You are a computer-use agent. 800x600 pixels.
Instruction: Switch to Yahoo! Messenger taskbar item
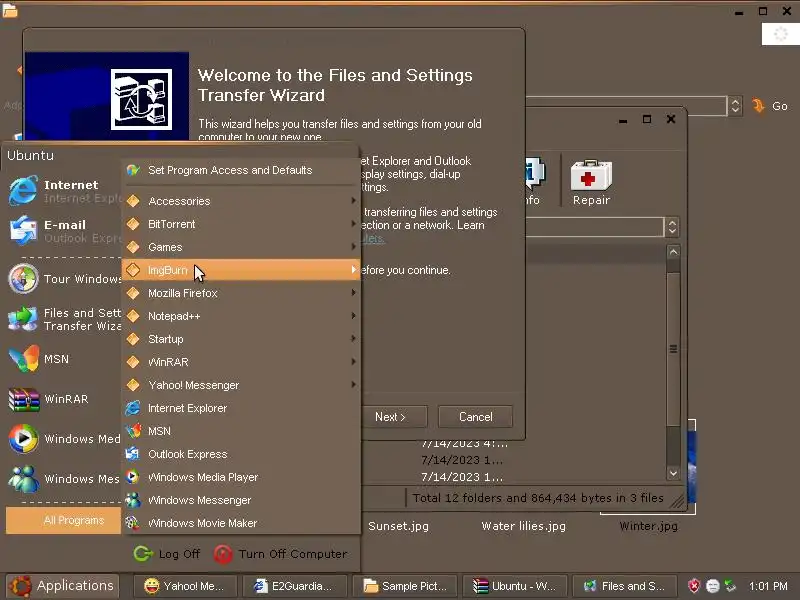point(186,586)
